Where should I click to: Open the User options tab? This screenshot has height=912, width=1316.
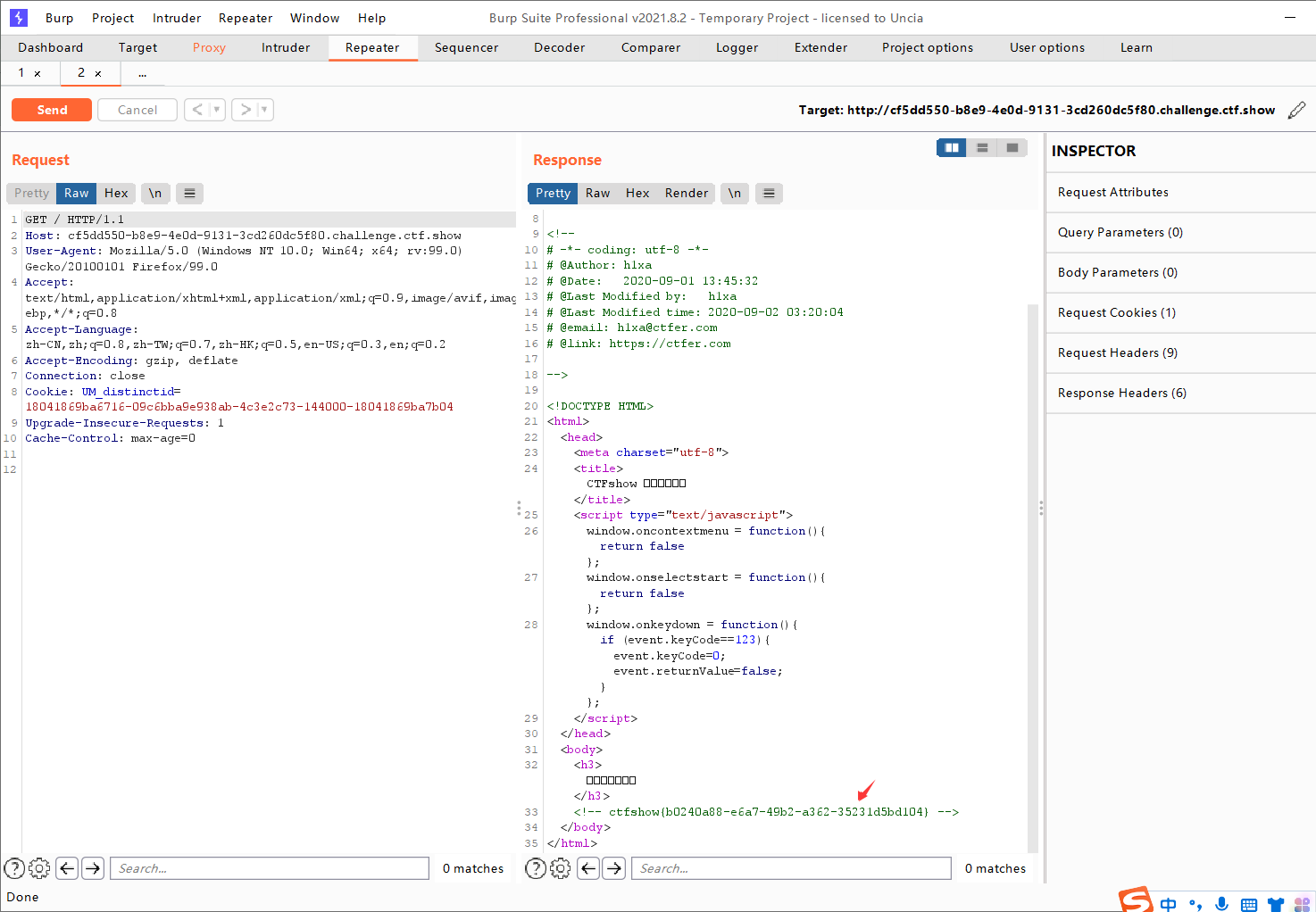[1047, 47]
